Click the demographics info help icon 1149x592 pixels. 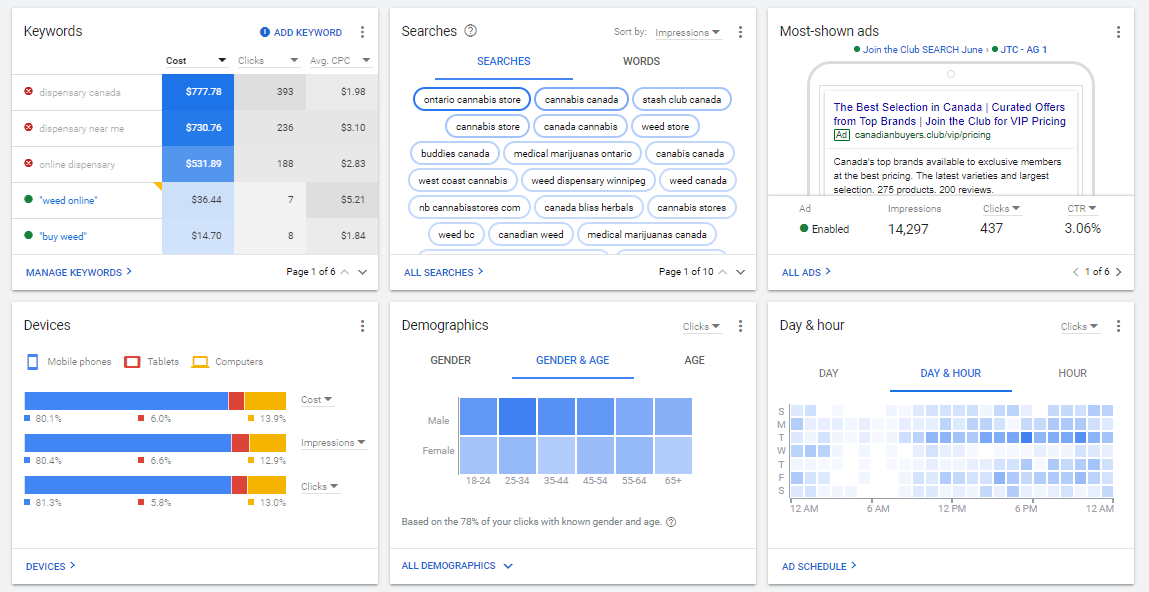click(671, 522)
